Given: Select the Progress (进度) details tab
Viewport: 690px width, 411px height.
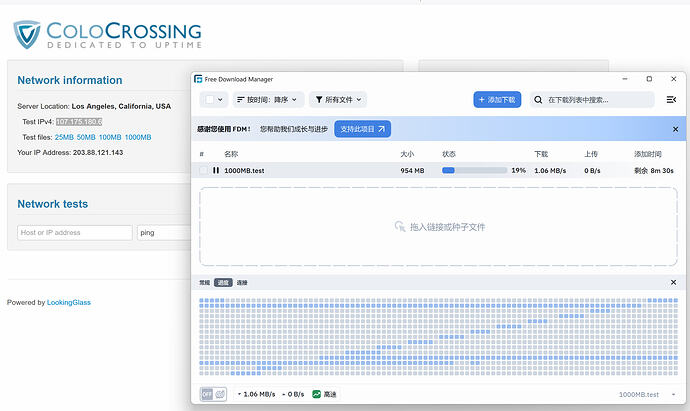Looking at the screenshot, I should point(223,283).
